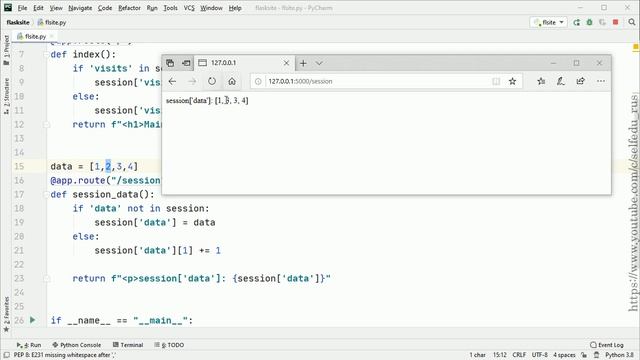The width and height of the screenshot is (640, 360).
Task: Open the Event Log
Action: point(607,345)
